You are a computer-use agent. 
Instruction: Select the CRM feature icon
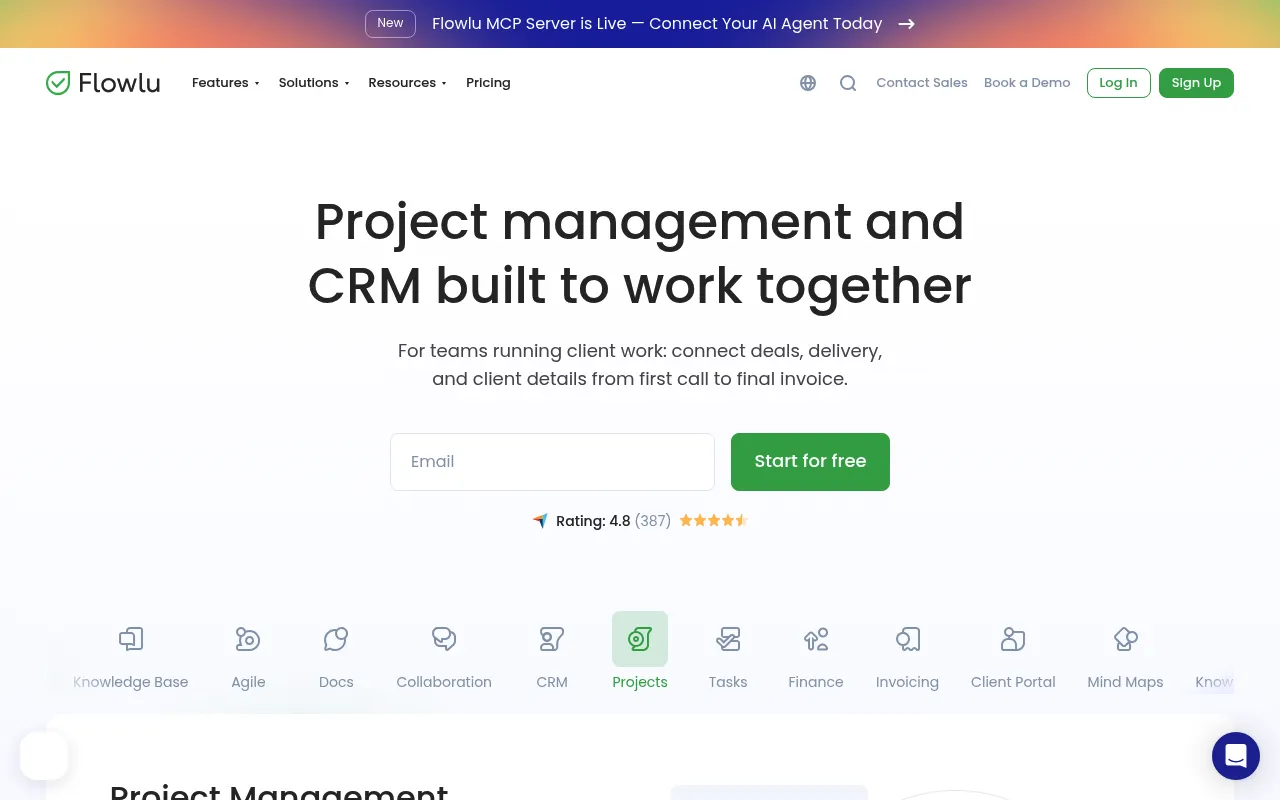coord(552,639)
